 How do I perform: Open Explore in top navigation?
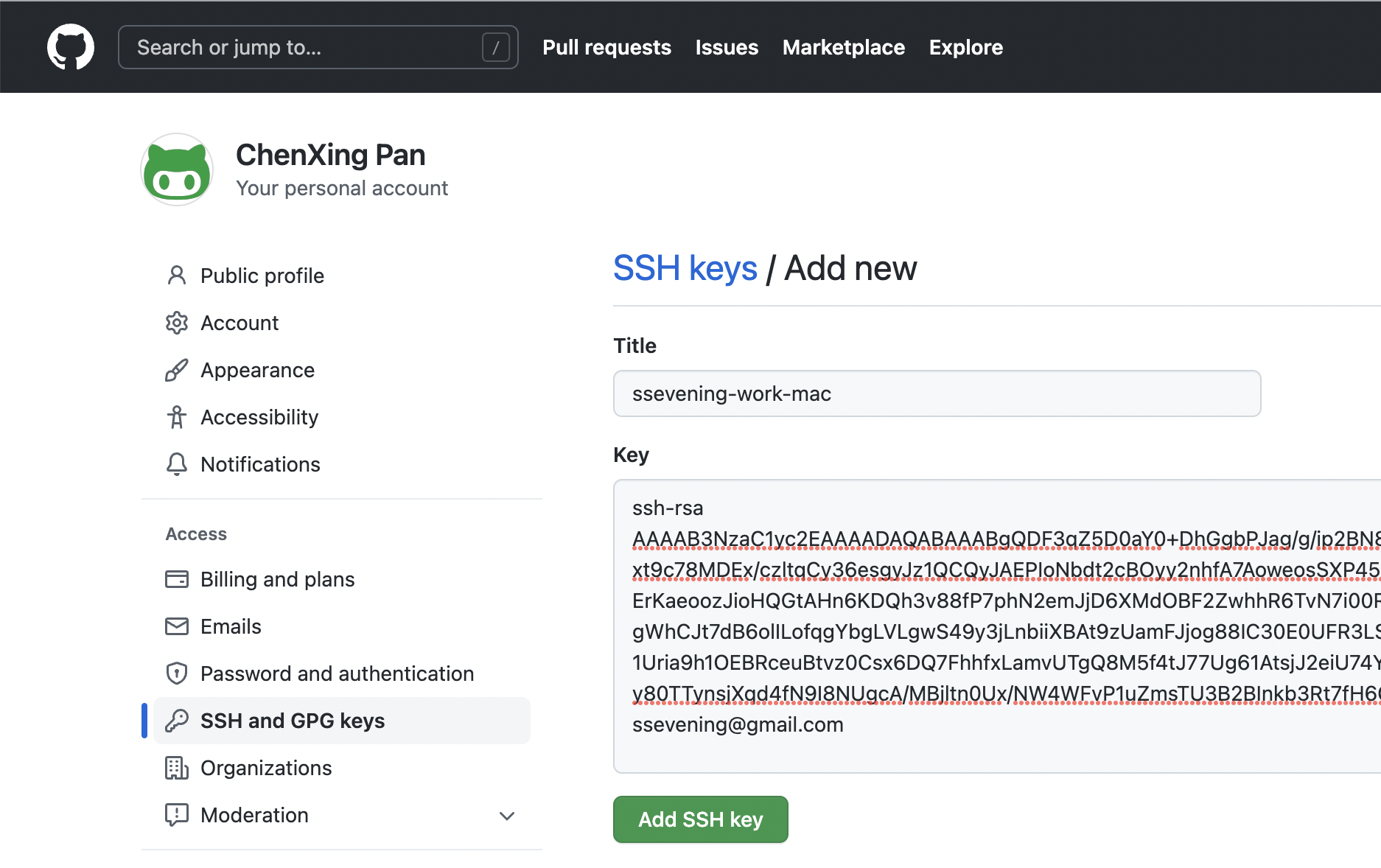pos(966,47)
